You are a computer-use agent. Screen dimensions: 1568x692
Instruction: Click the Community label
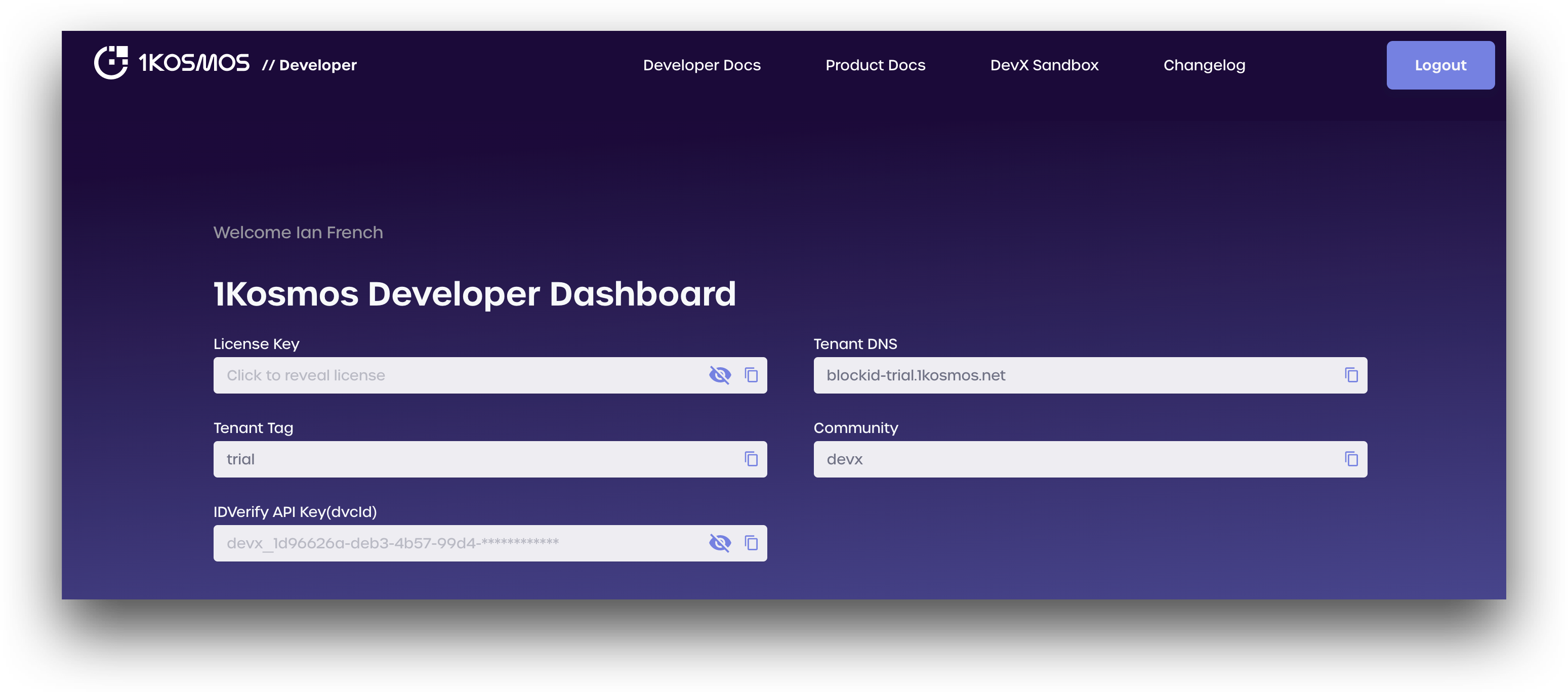[856, 428]
